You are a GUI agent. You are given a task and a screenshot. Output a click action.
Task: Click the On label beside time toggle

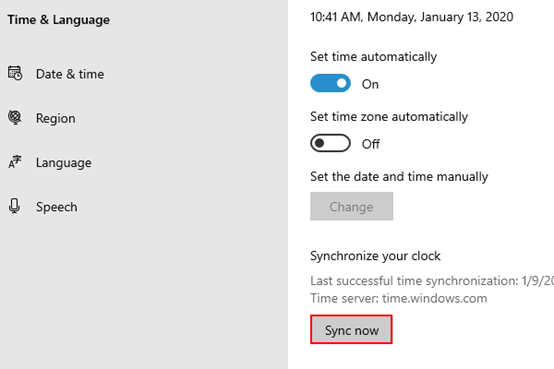tap(370, 84)
